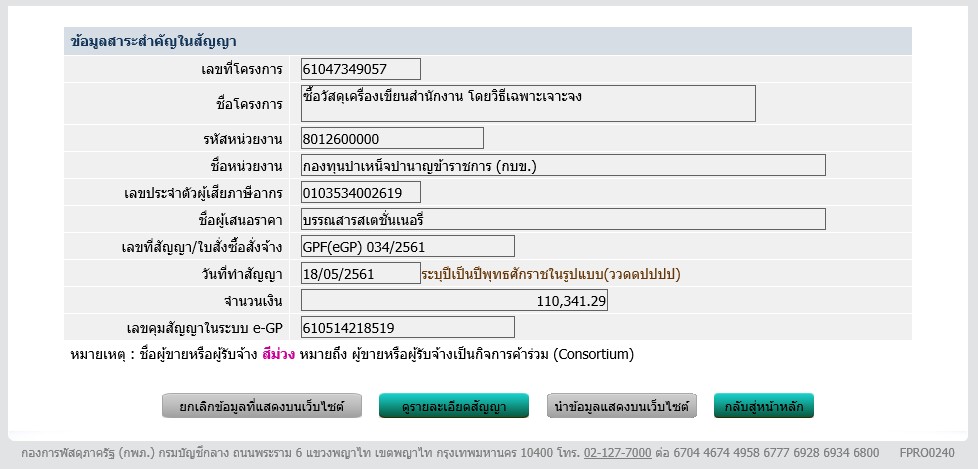This screenshot has width=978, height=469.
Task: Return home with กลับสู่หน้าหลัก button
Action: coord(764,406)
